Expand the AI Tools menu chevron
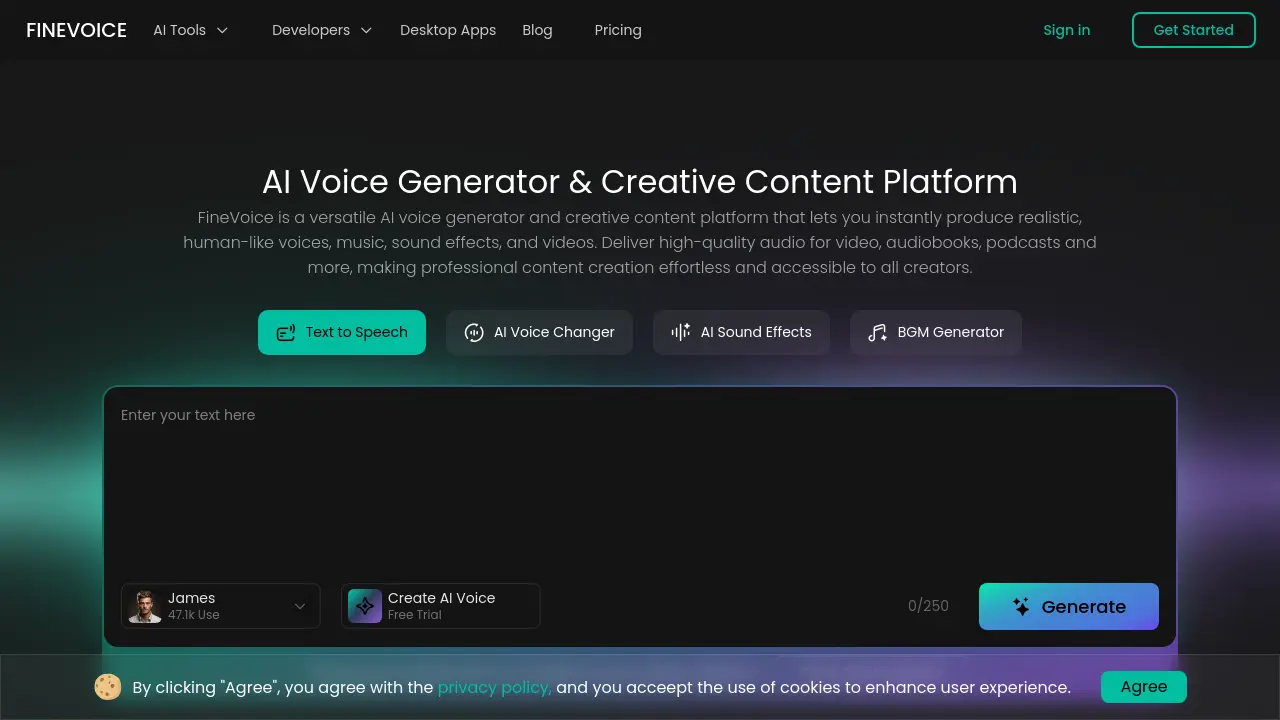 pos(222,30)
